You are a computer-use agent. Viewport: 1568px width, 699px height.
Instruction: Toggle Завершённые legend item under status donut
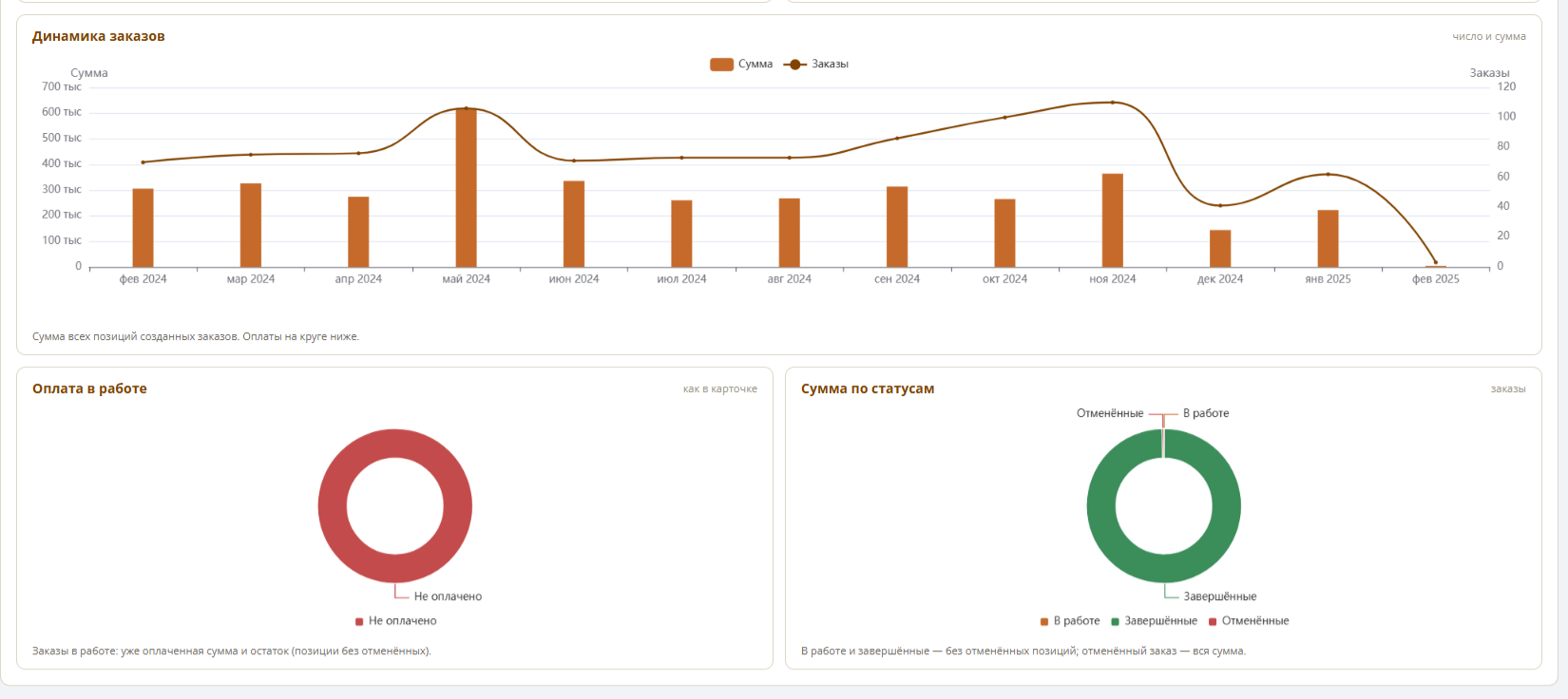[x=1154, y=621]
